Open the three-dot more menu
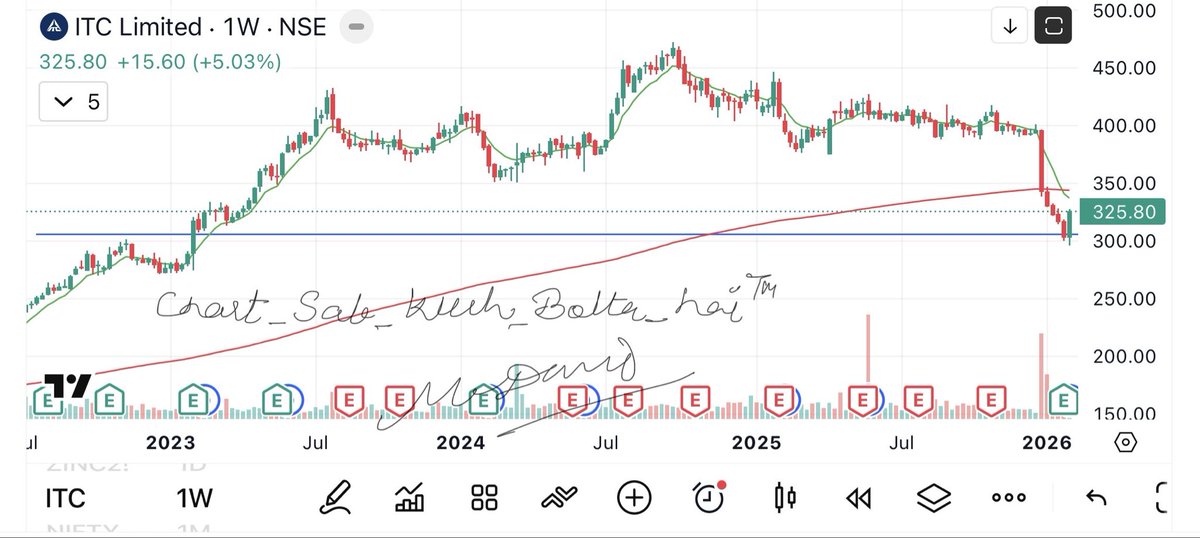The image size is (1200, 538). click(1008, 497)
